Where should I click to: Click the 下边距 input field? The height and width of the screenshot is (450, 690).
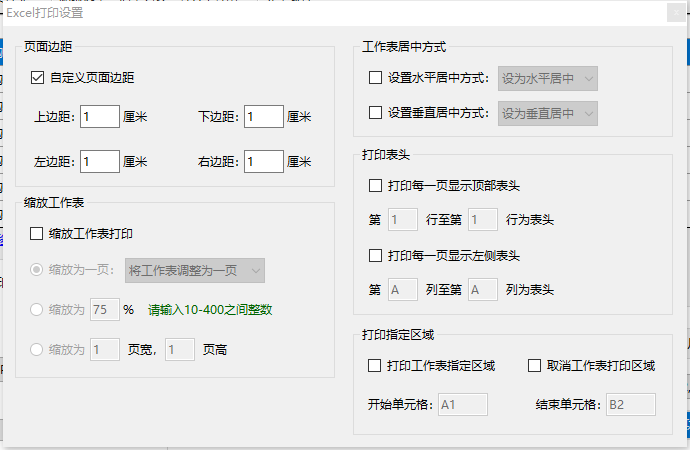[x=264, y=117]
